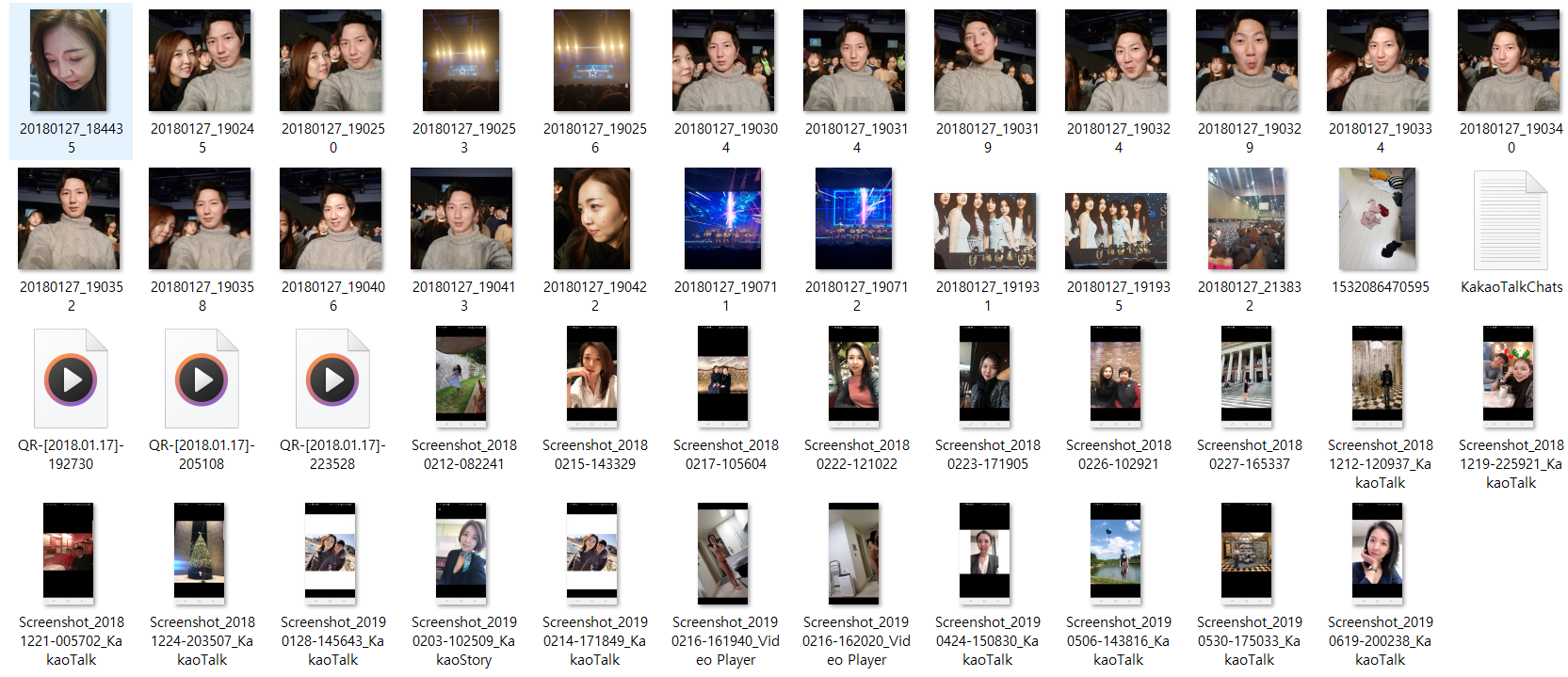Select Screenshot_20190128-145643_KakaoTalk
This screenshot has height=677, width=1568.
point(331,554)
